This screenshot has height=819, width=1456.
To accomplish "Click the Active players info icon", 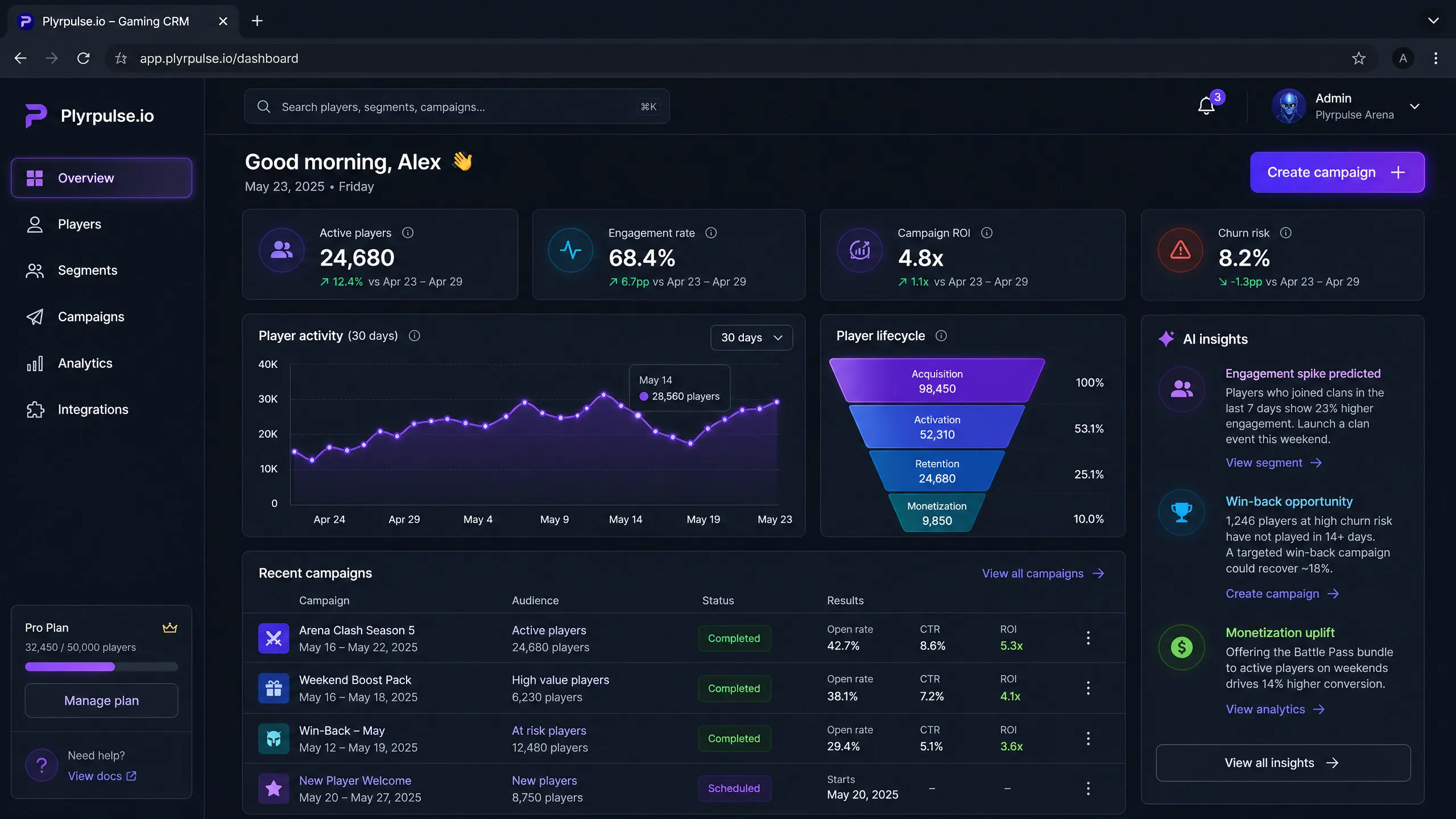I will pos(408,233).
